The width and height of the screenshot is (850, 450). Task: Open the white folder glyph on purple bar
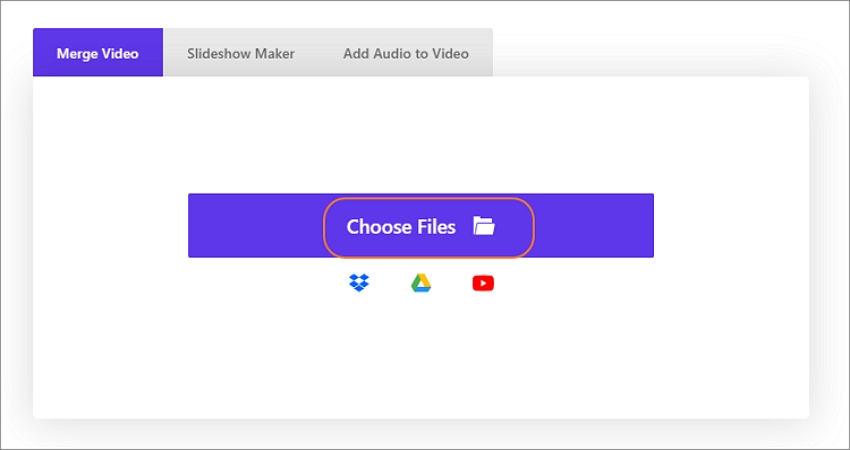[484, 226]
